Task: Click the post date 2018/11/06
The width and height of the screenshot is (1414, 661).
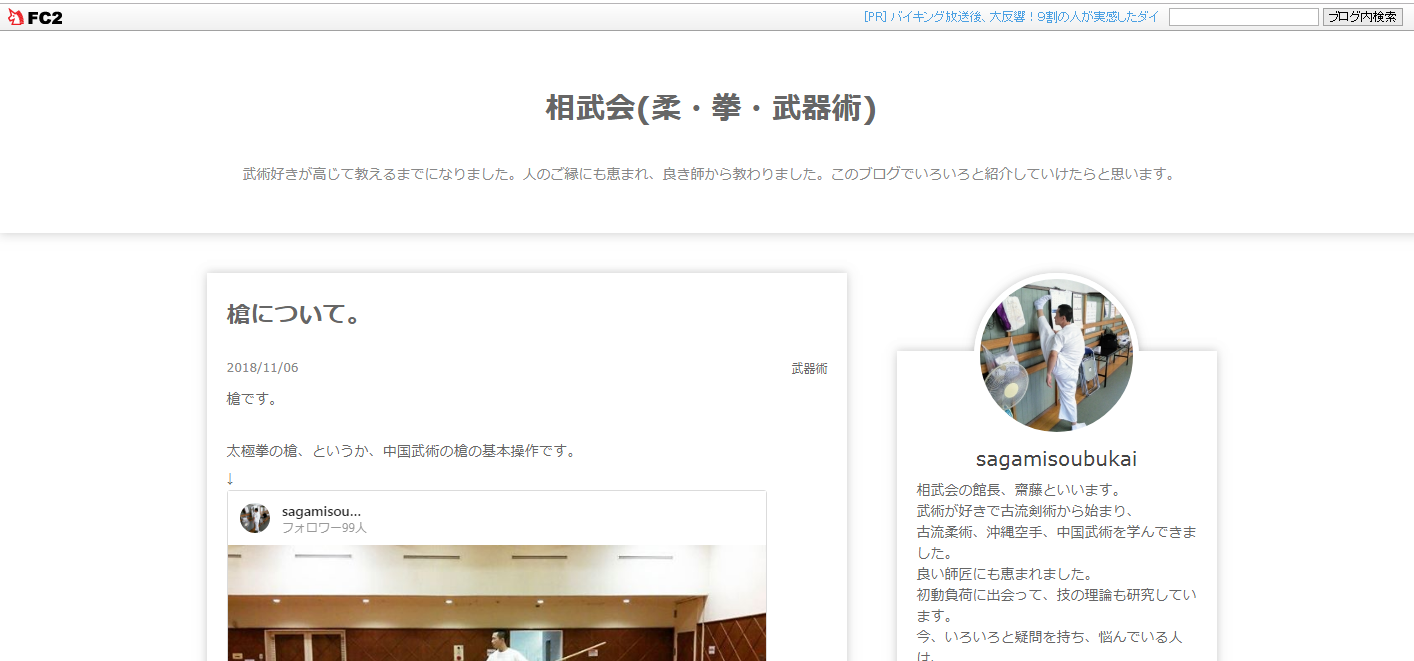Action: pyautogui.click(x=262, y=368)
